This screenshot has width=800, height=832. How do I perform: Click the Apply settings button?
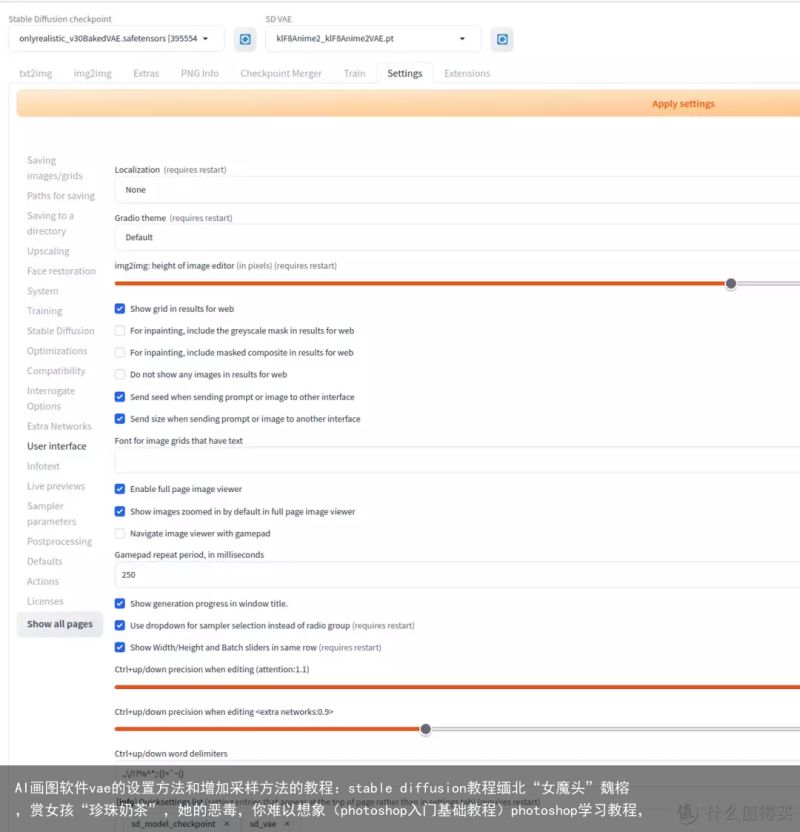pyautogui.click(x=408, y=103)
